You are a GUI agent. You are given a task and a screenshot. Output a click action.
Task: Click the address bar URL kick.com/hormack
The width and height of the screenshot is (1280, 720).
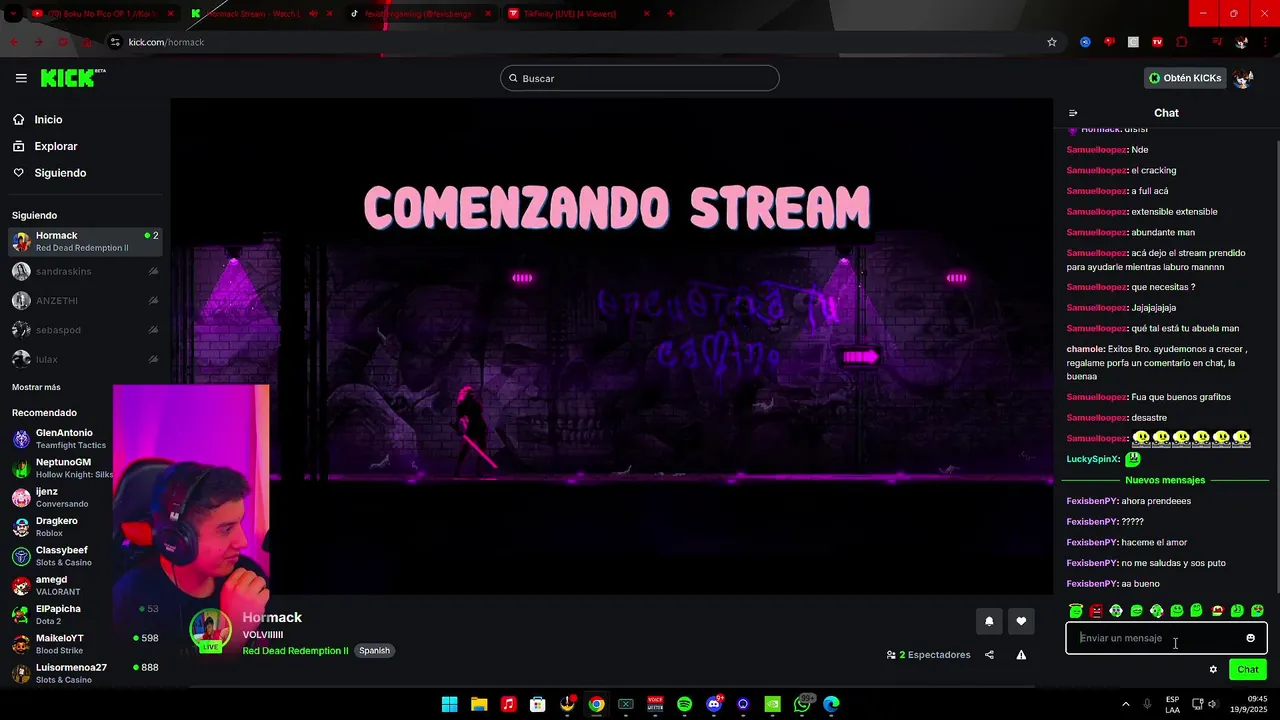(166, 42)
